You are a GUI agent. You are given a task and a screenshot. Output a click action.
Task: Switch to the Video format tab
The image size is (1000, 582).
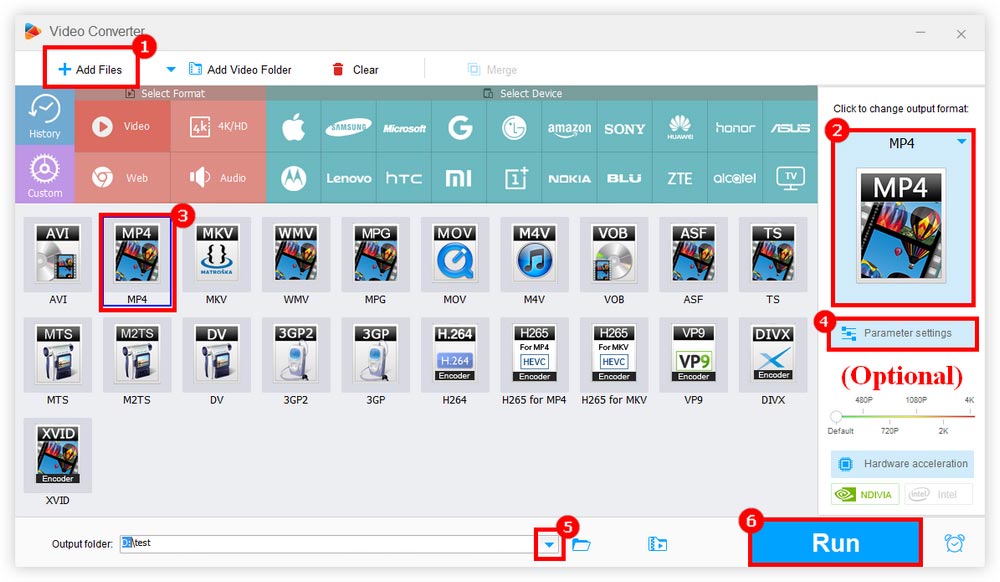pyautogui.click(x=122, y=126)
